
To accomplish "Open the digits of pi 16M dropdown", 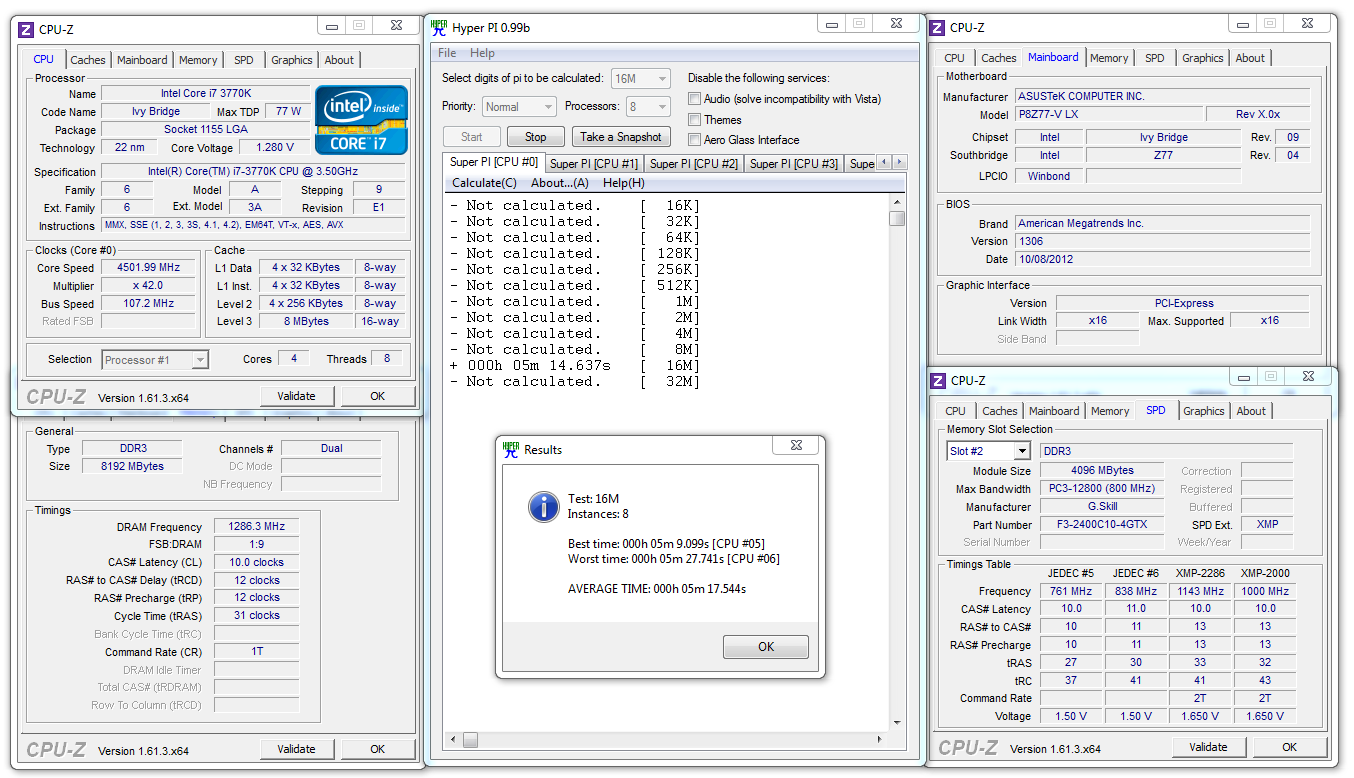I will coord(640,78).
